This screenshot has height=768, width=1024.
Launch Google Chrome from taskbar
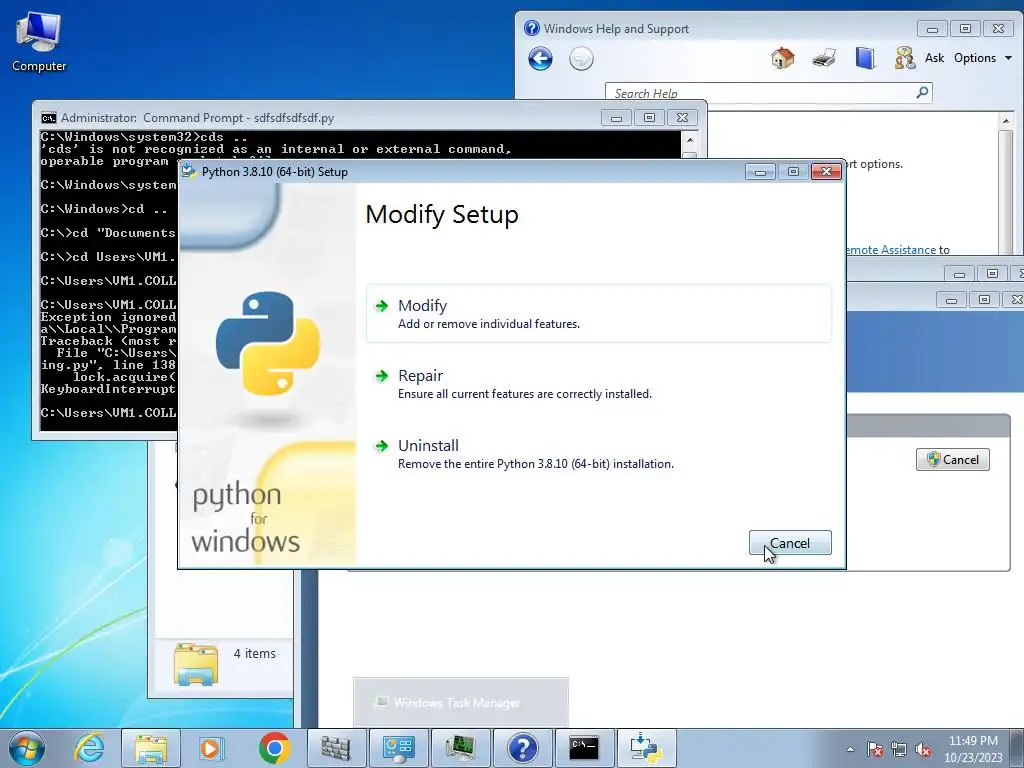point(274,748)
